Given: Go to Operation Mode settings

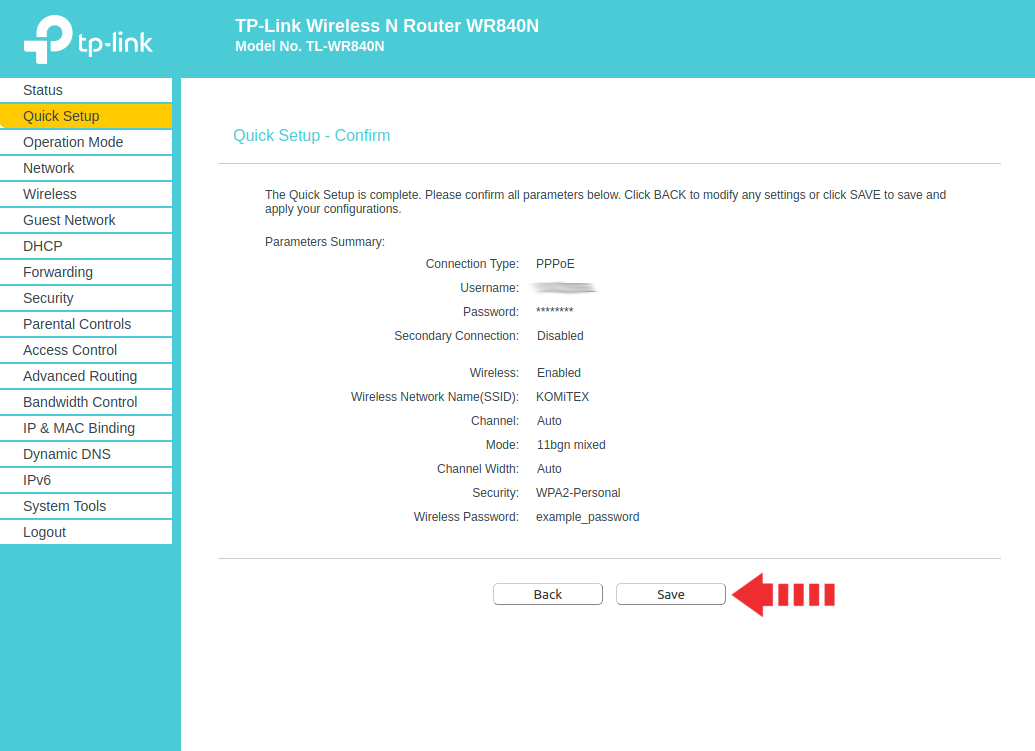Looking at the screenshot, I should click(x=86, y=142).
